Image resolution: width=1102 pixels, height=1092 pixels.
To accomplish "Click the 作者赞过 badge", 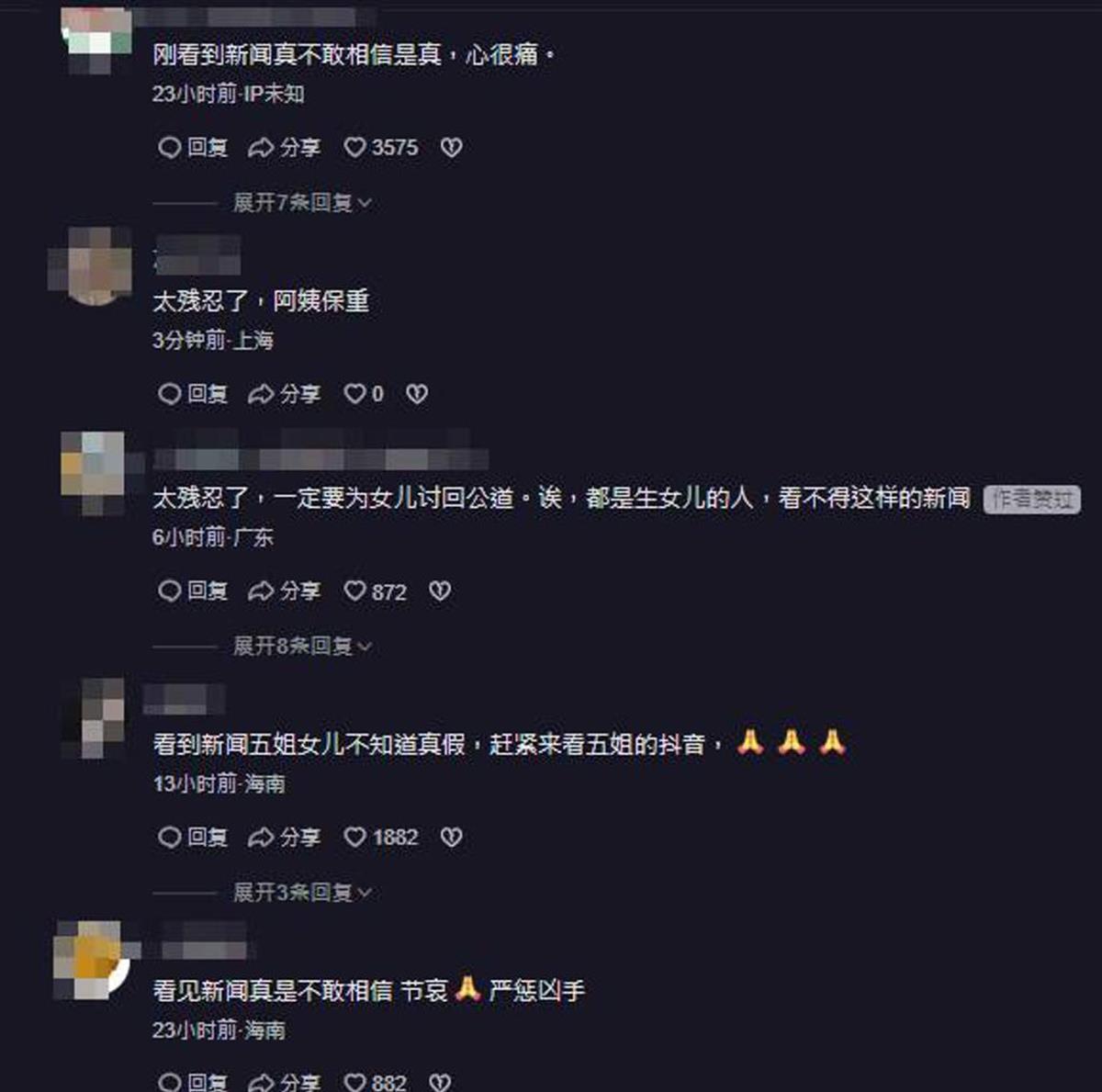I will [x=1032, y=499].
